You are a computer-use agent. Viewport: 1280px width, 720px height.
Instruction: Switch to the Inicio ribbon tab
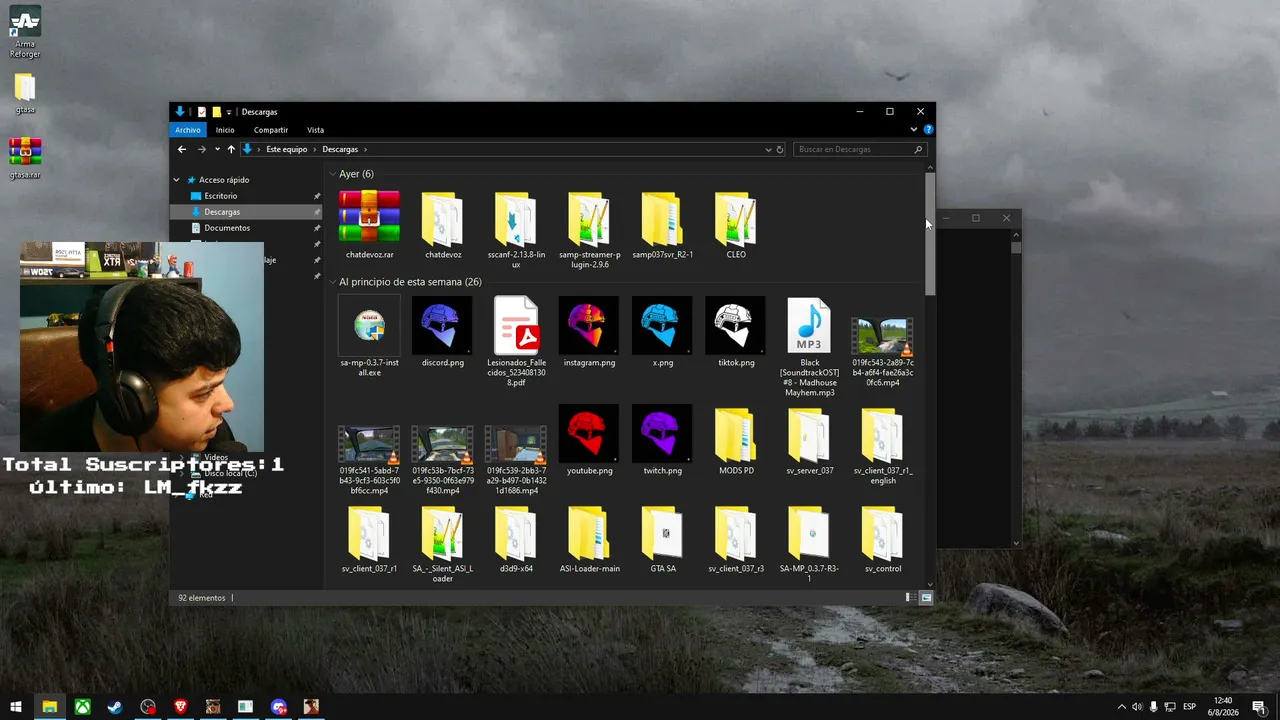pyautogui.click(x=225, y=130)
